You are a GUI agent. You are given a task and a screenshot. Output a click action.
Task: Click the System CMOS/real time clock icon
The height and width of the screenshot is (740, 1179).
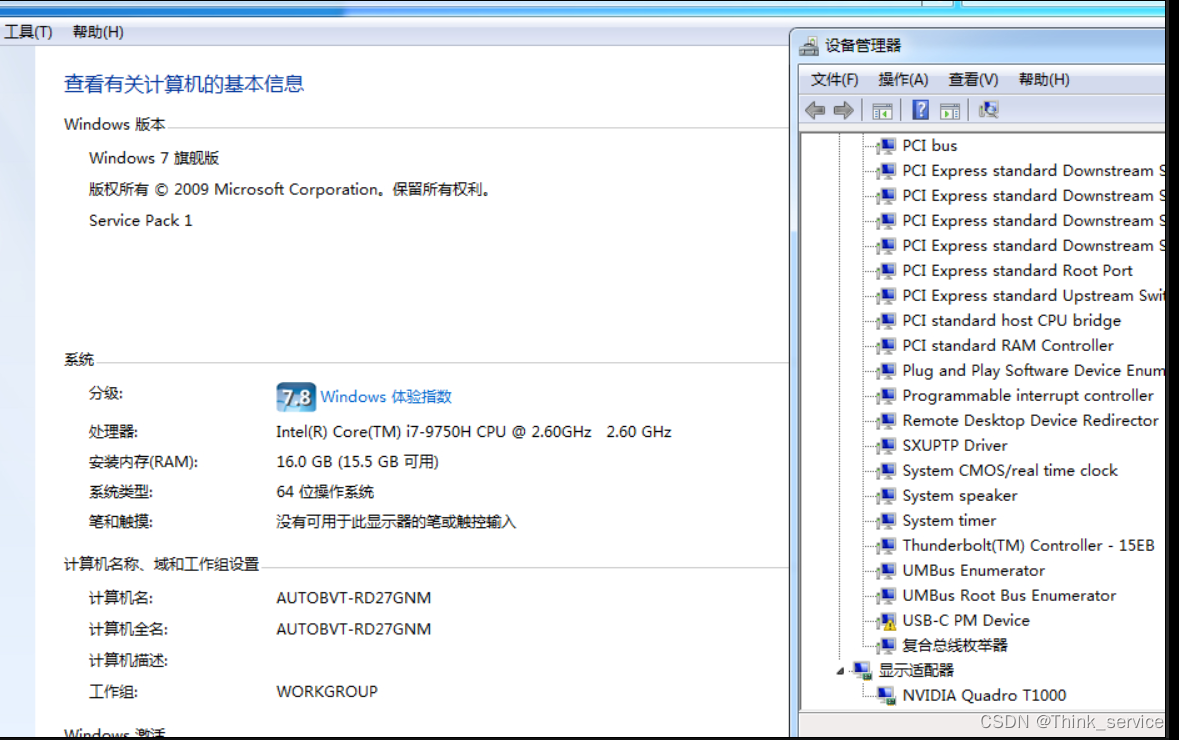[887, 471]
